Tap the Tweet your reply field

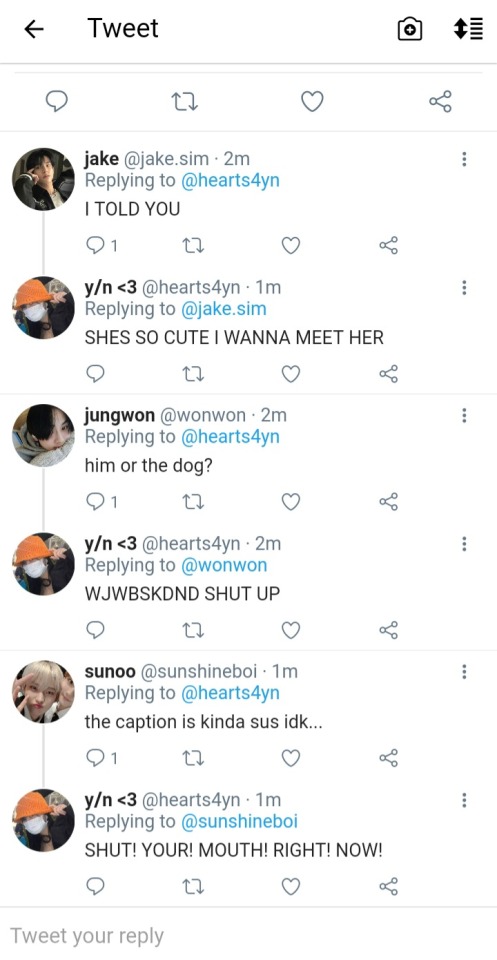[248, 936]
